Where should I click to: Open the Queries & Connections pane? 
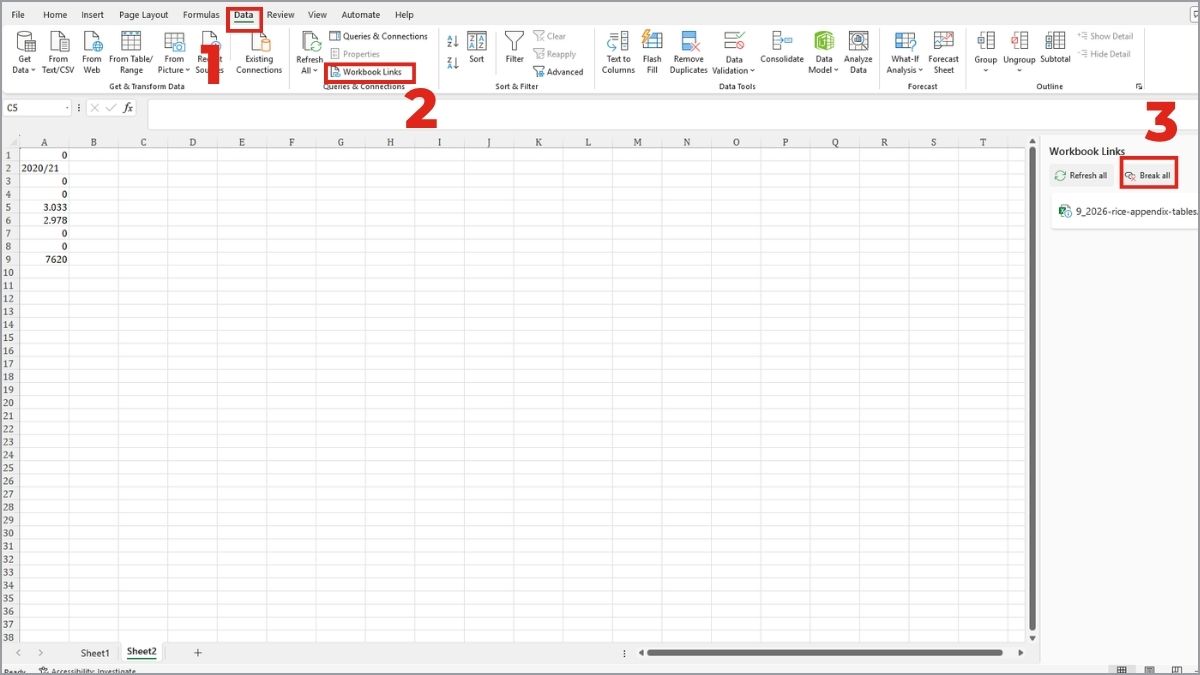coord(378,36)
